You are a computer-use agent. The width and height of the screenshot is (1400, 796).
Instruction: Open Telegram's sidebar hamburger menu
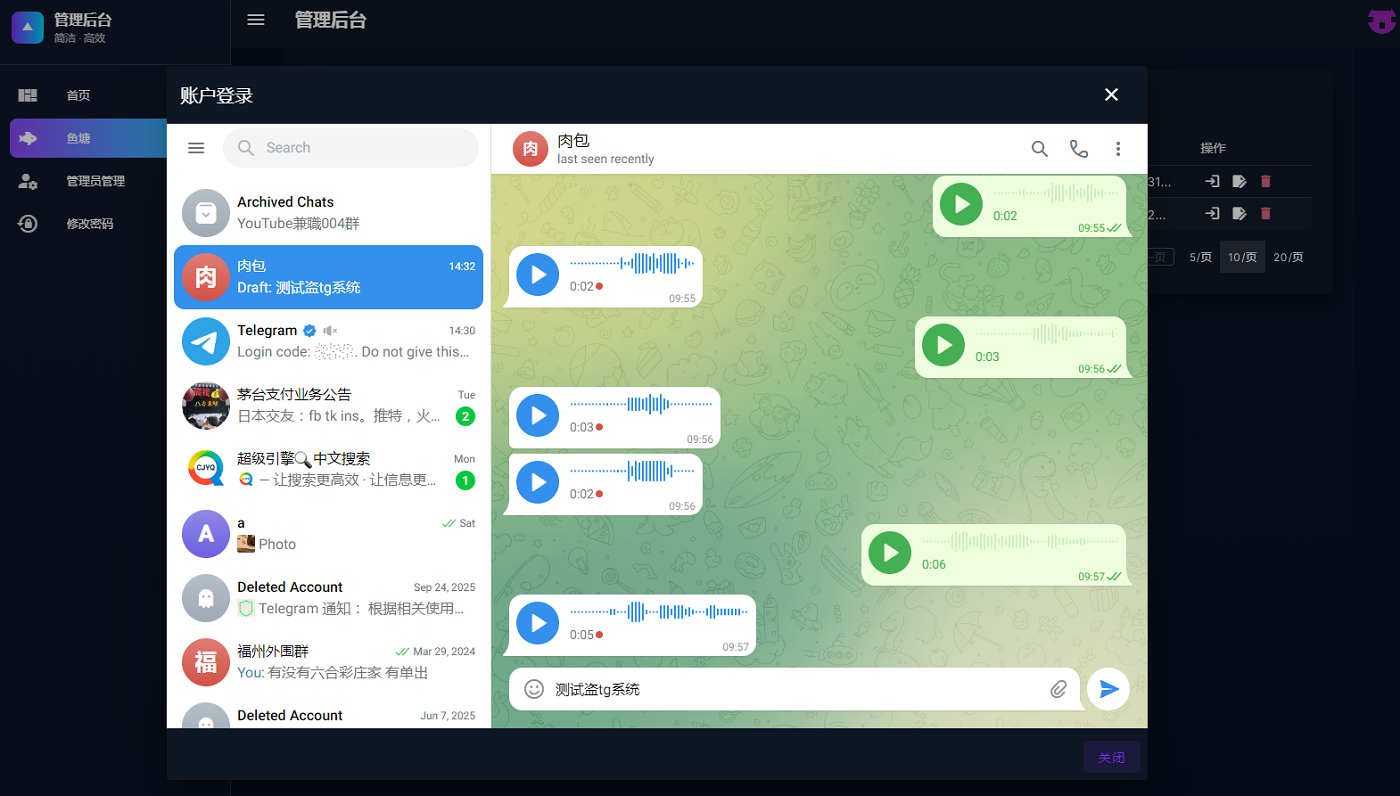point(196,148)
